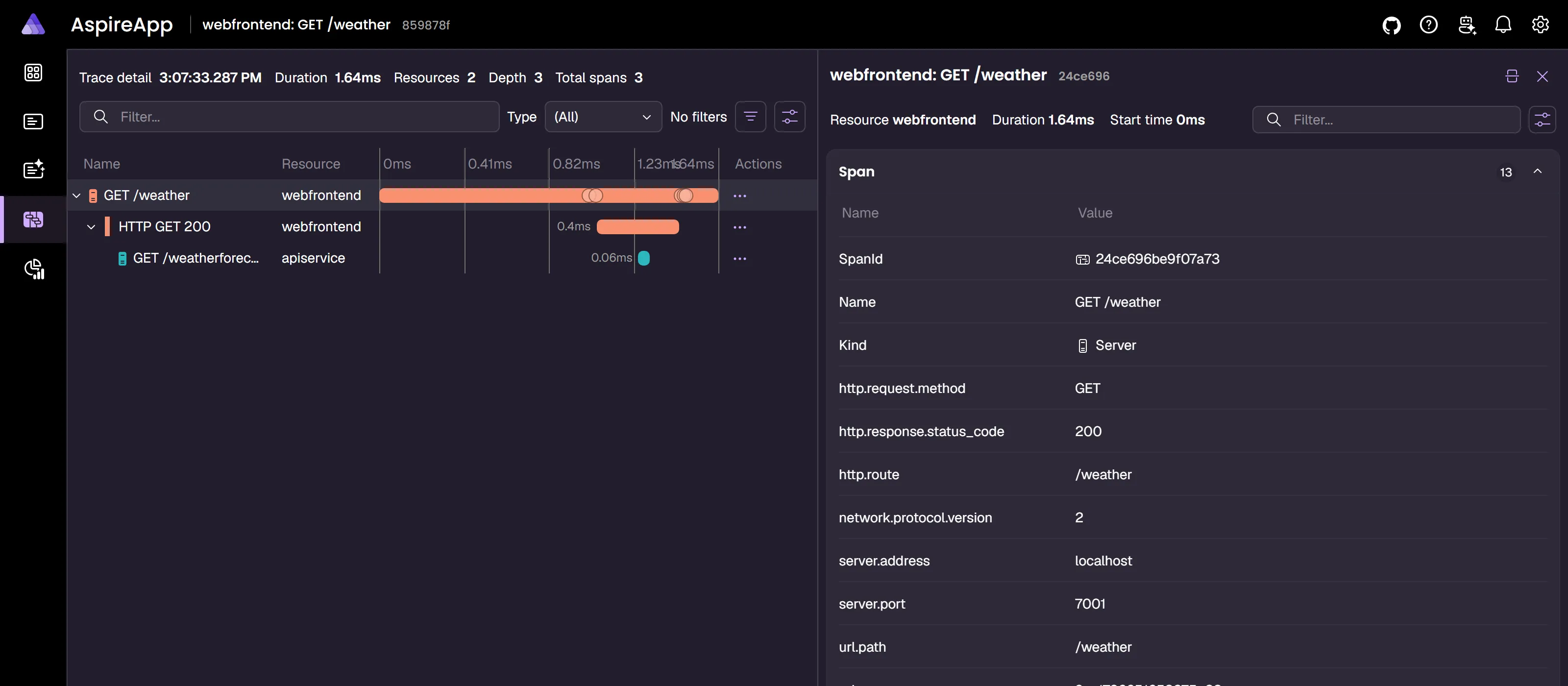
Task: Click the SpanId value 24ce696be9f07a73
Action: [1157, 259]
